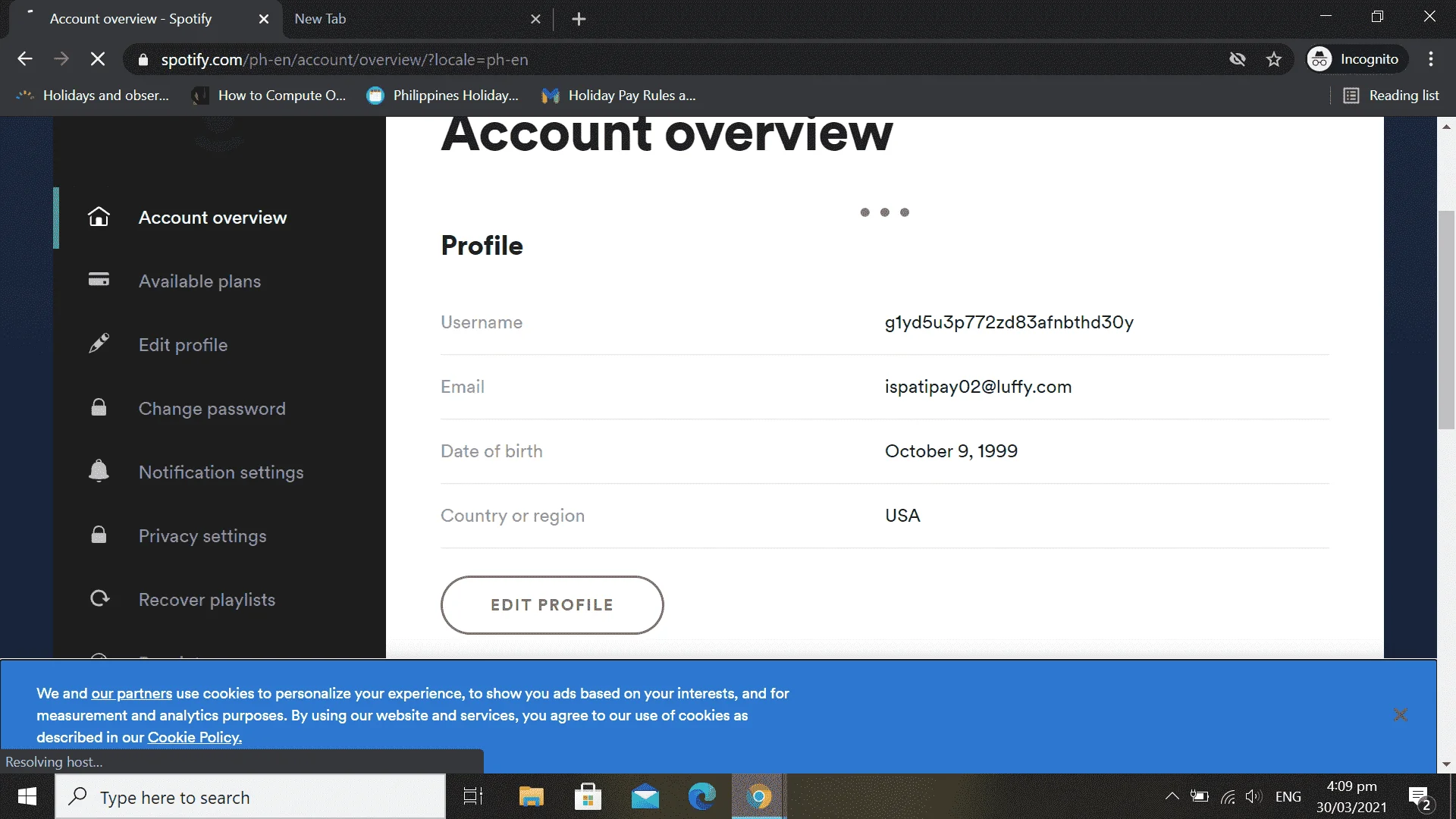Viewport: 1456px width, 819px height.
Task: Switch to the New Tab tab
Action: [417, 19]
